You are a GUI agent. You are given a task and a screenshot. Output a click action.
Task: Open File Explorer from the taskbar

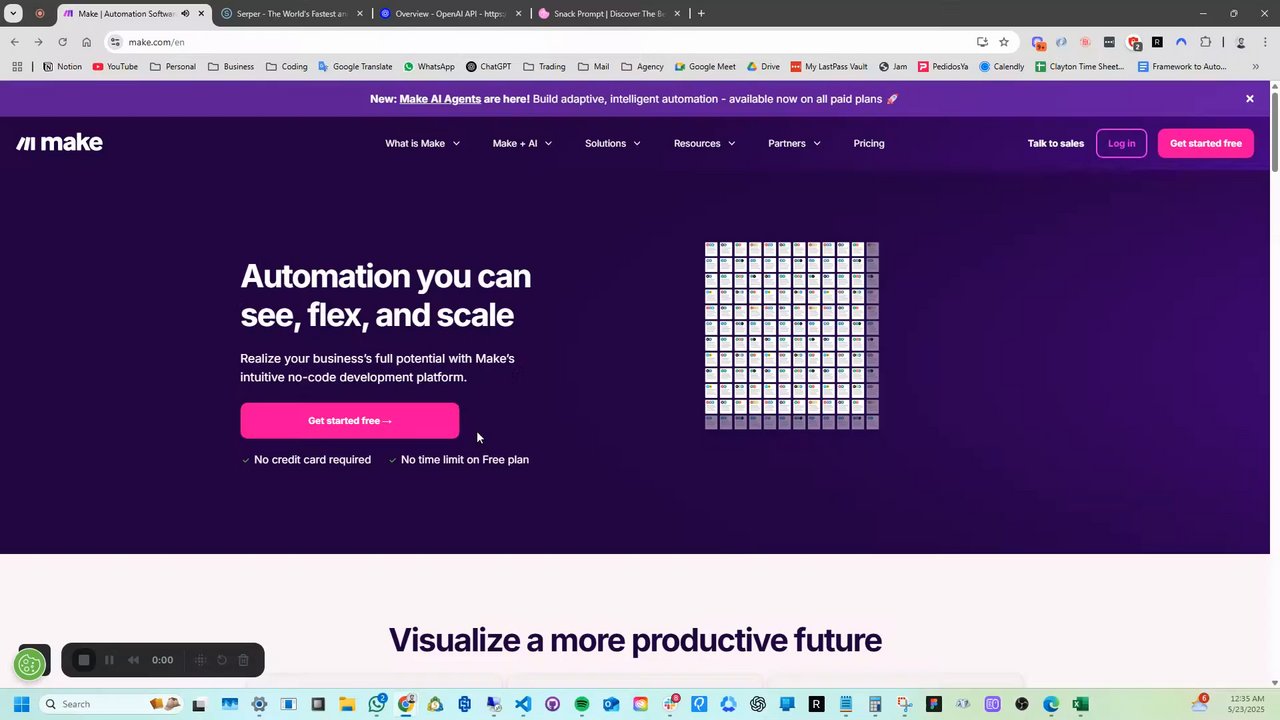click(347, 705)
